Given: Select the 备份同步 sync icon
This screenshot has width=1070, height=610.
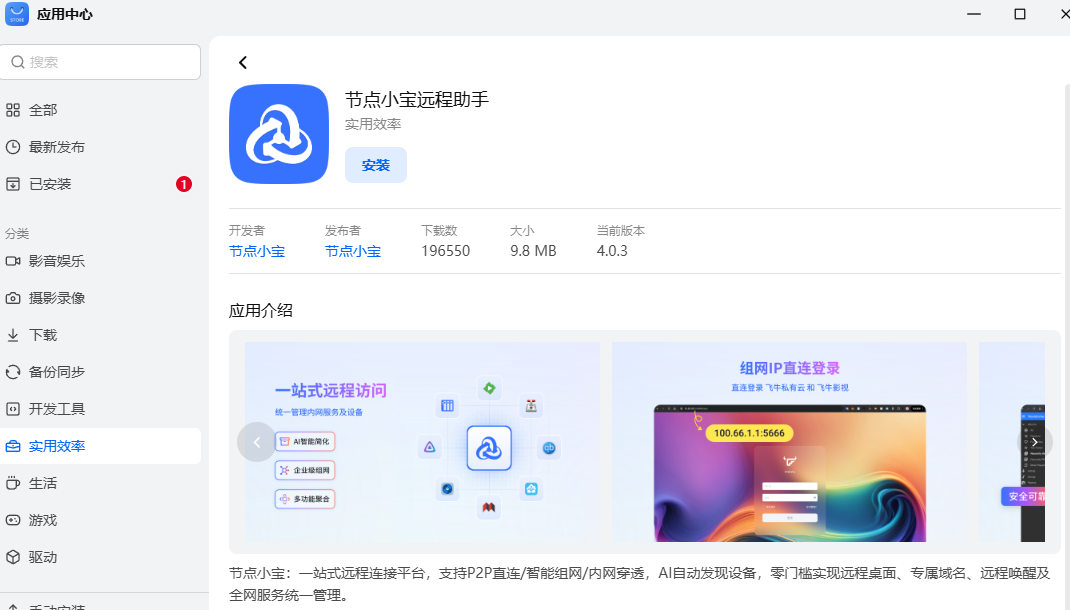Looking at the screenshot, I should [x=13, y=372].
